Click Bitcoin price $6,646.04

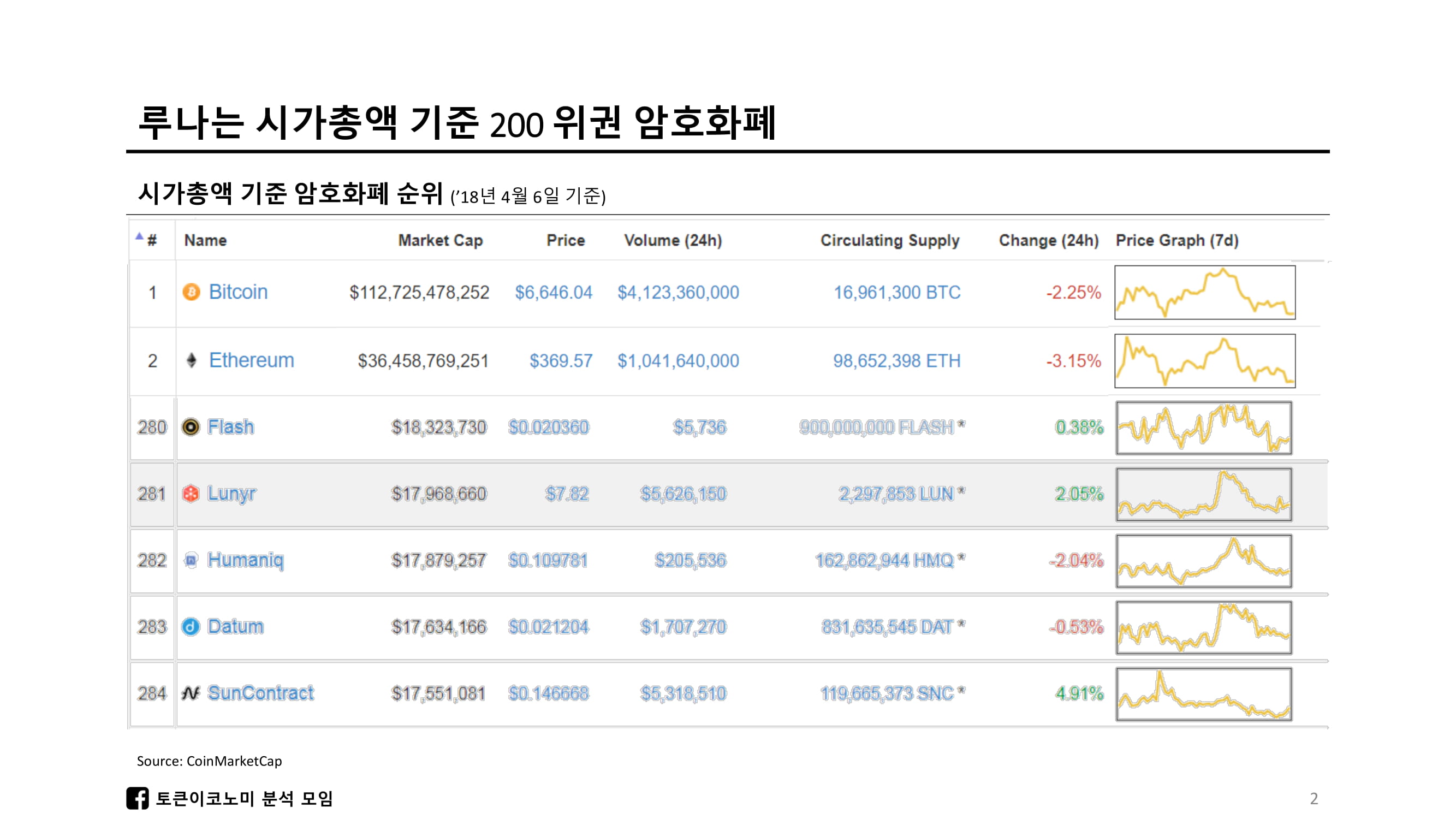point(554,292)
